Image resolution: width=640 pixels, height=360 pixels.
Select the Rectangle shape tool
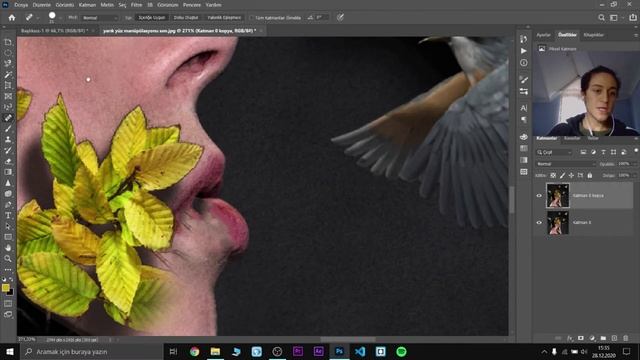[8, 237]
